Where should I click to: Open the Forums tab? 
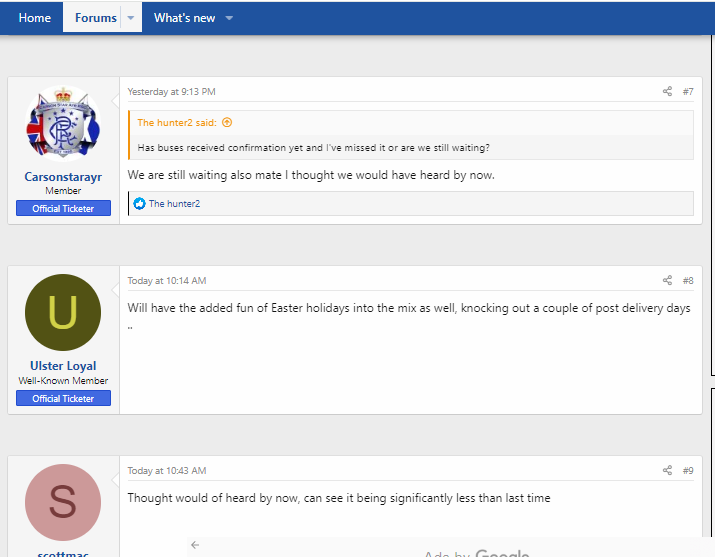click(x=95, y=18)
